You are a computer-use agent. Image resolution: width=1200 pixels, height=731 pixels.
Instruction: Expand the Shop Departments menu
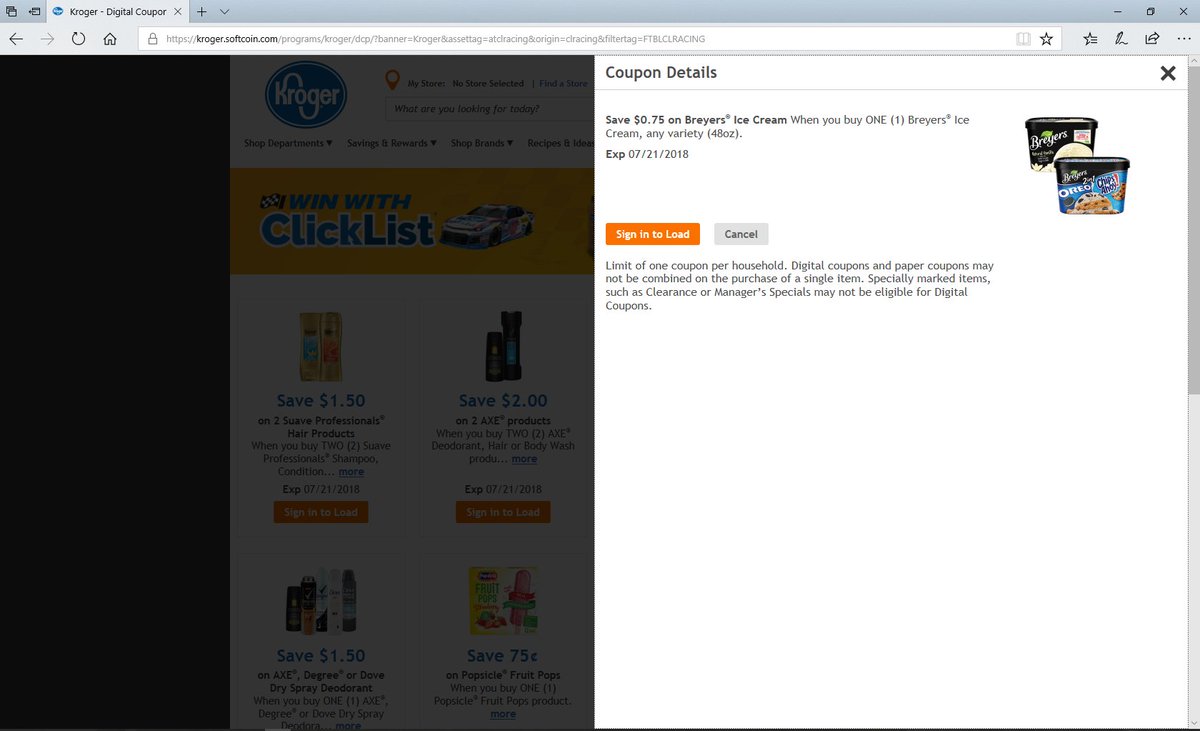288,143
